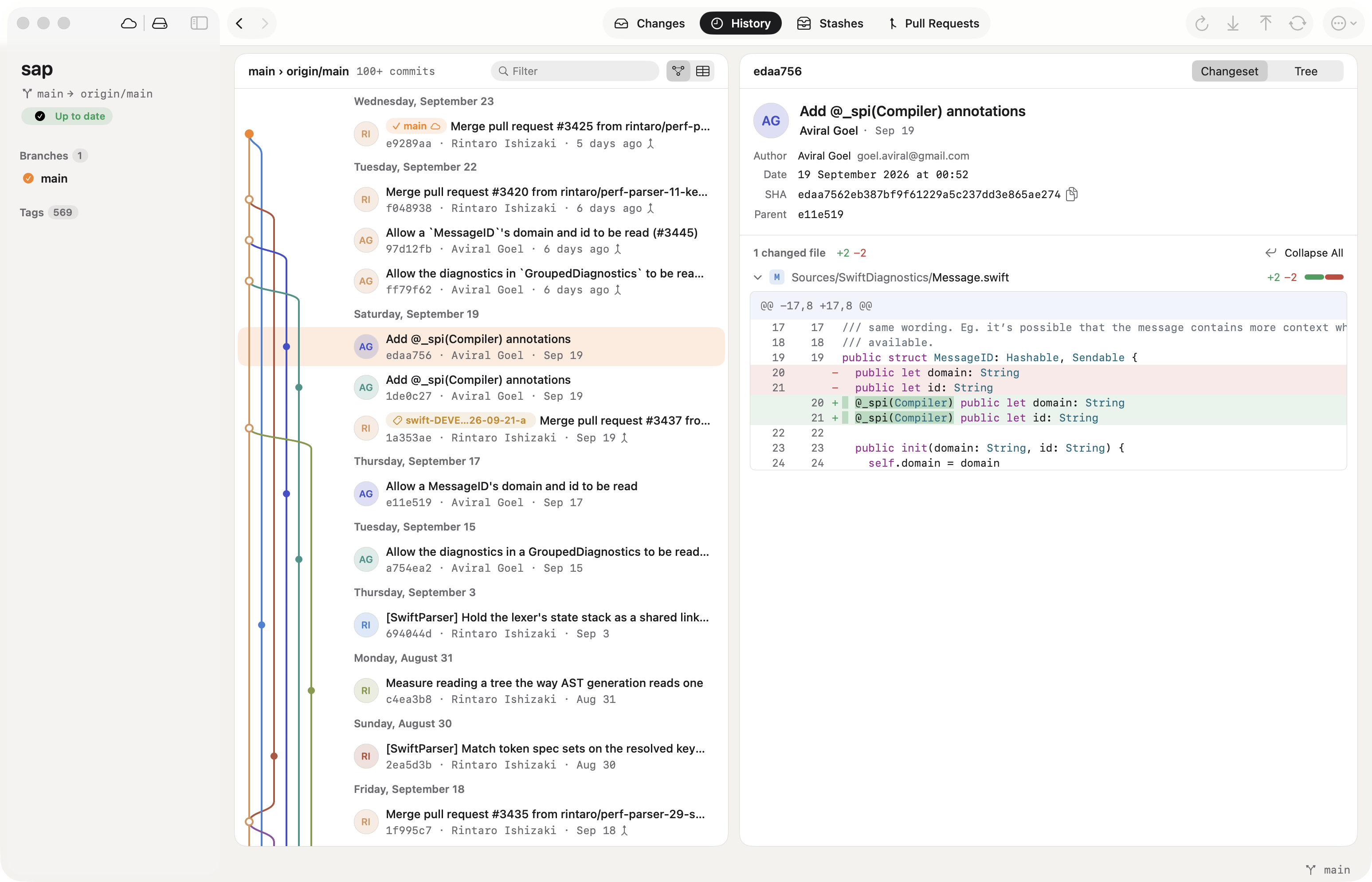Open branch switcher at bottom right
The image size is (1372, 882).
pos(1328,870)
